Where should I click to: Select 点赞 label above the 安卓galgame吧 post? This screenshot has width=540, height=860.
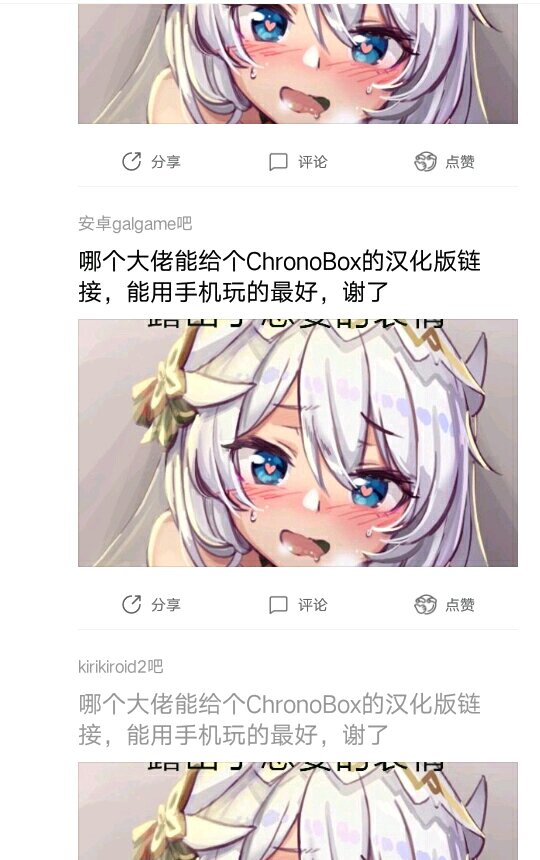pos(460,162)
